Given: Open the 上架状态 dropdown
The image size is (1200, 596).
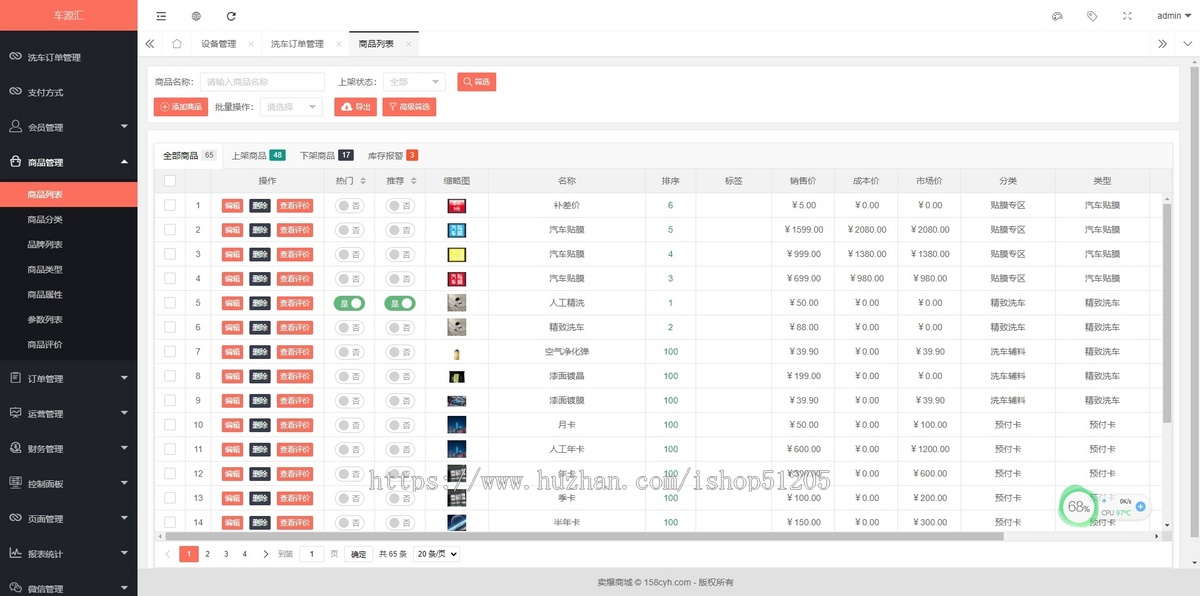Looking at the screenshot, I should (x=414, y=82).
